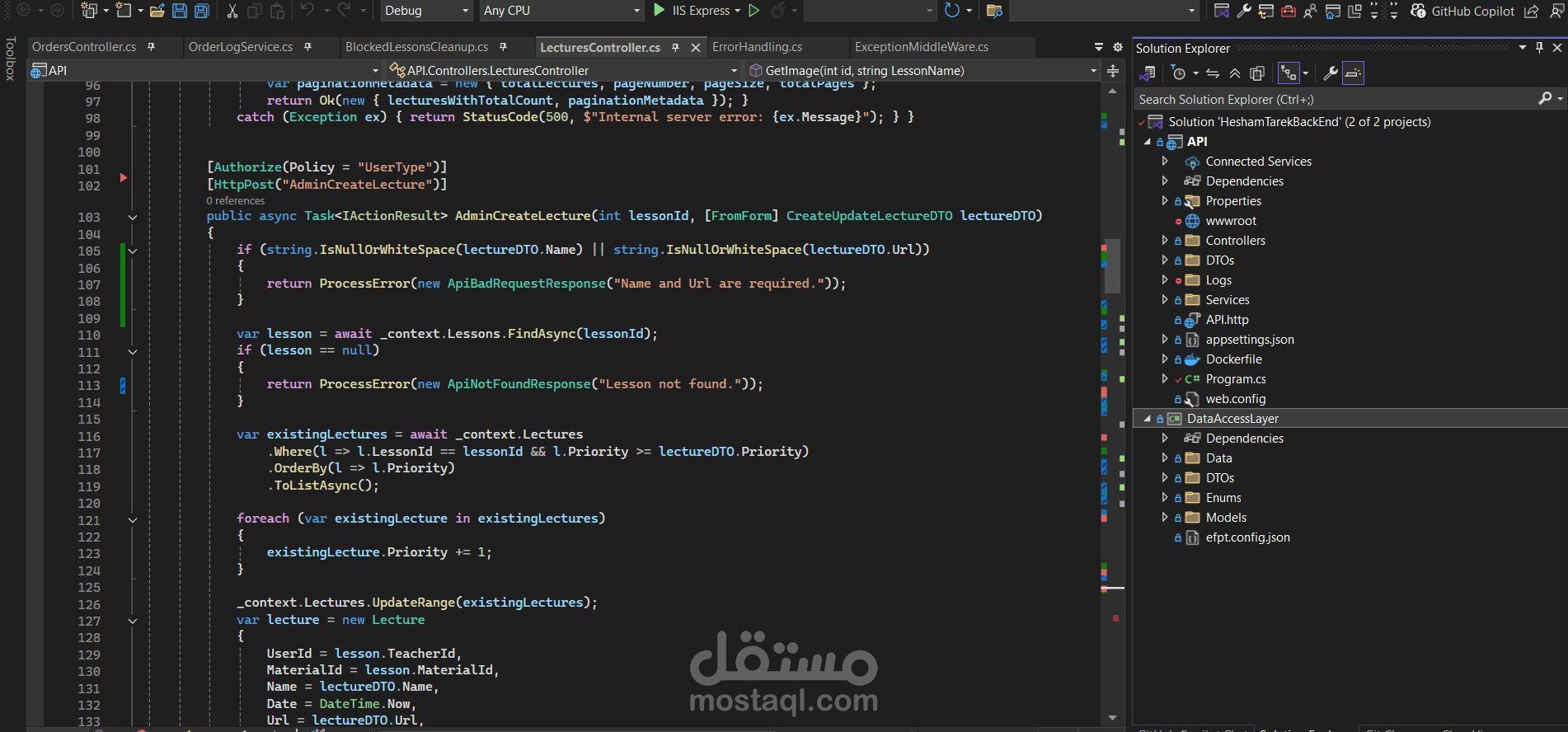1568x732 pixels.
Task: Open the tab list overflow dropdown button
Action: (x=1099, y=47)
